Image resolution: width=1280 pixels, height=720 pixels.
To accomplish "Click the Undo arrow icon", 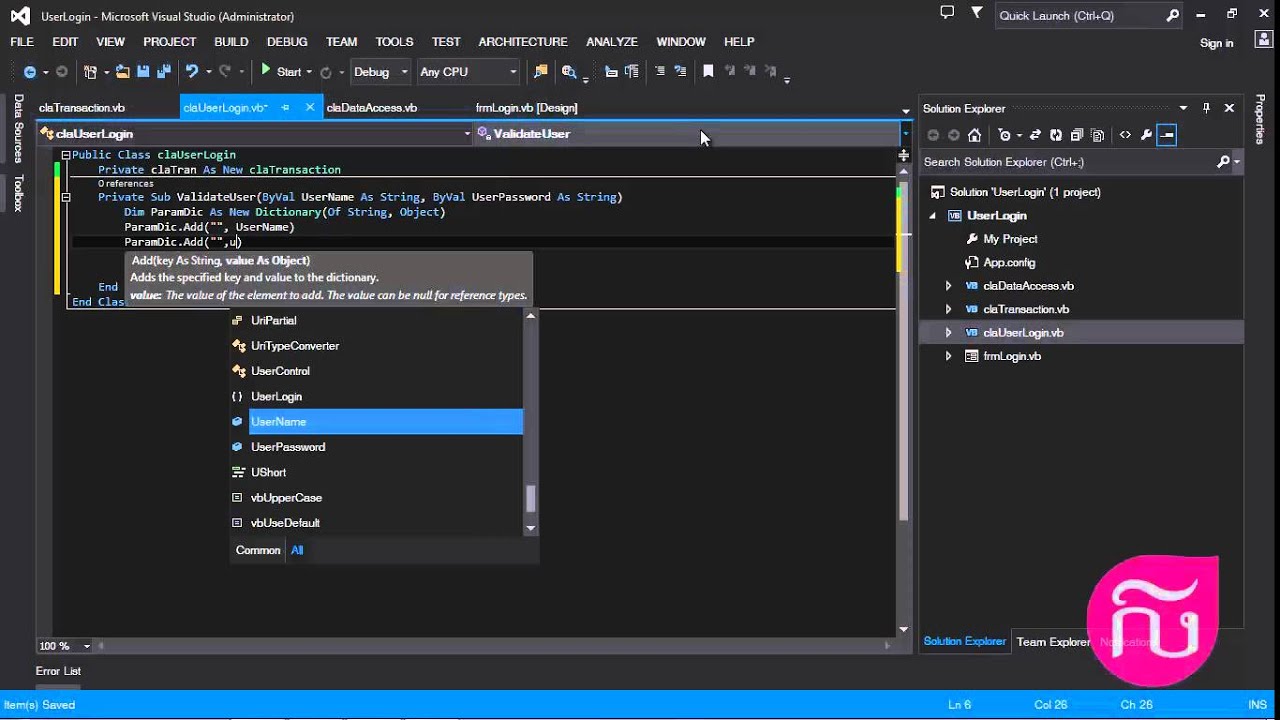I will click(191, 72).
